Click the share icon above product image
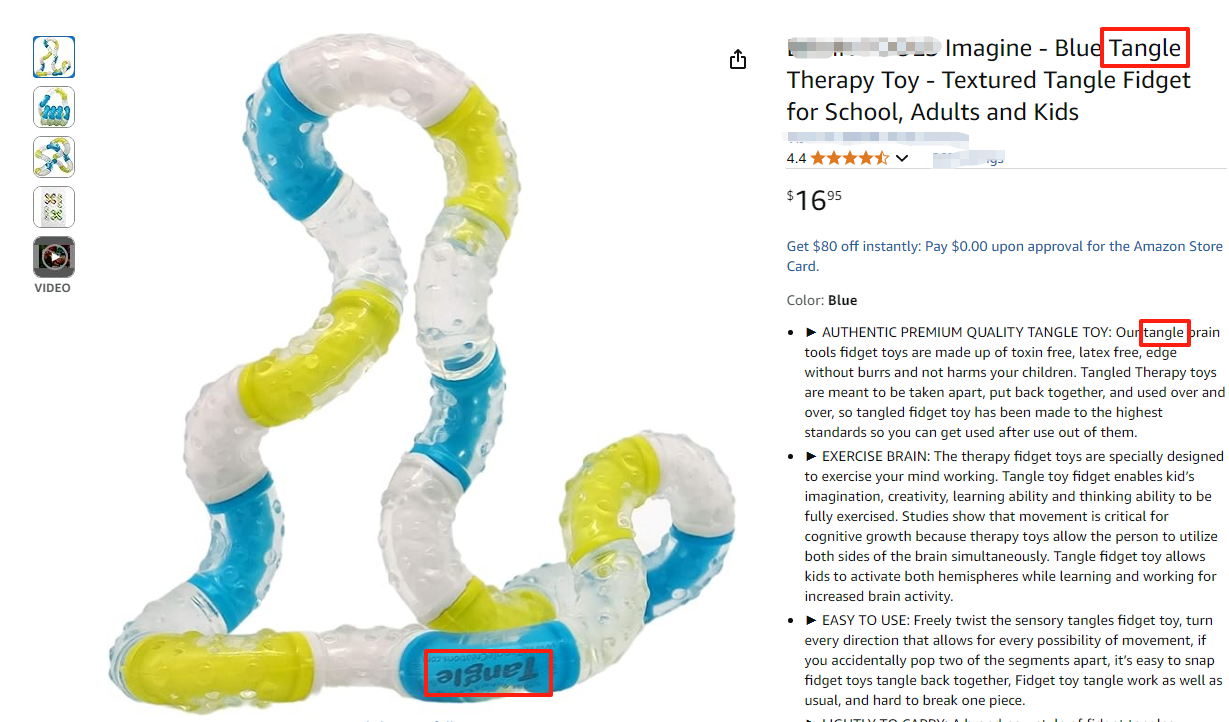 tap(738, 60)
